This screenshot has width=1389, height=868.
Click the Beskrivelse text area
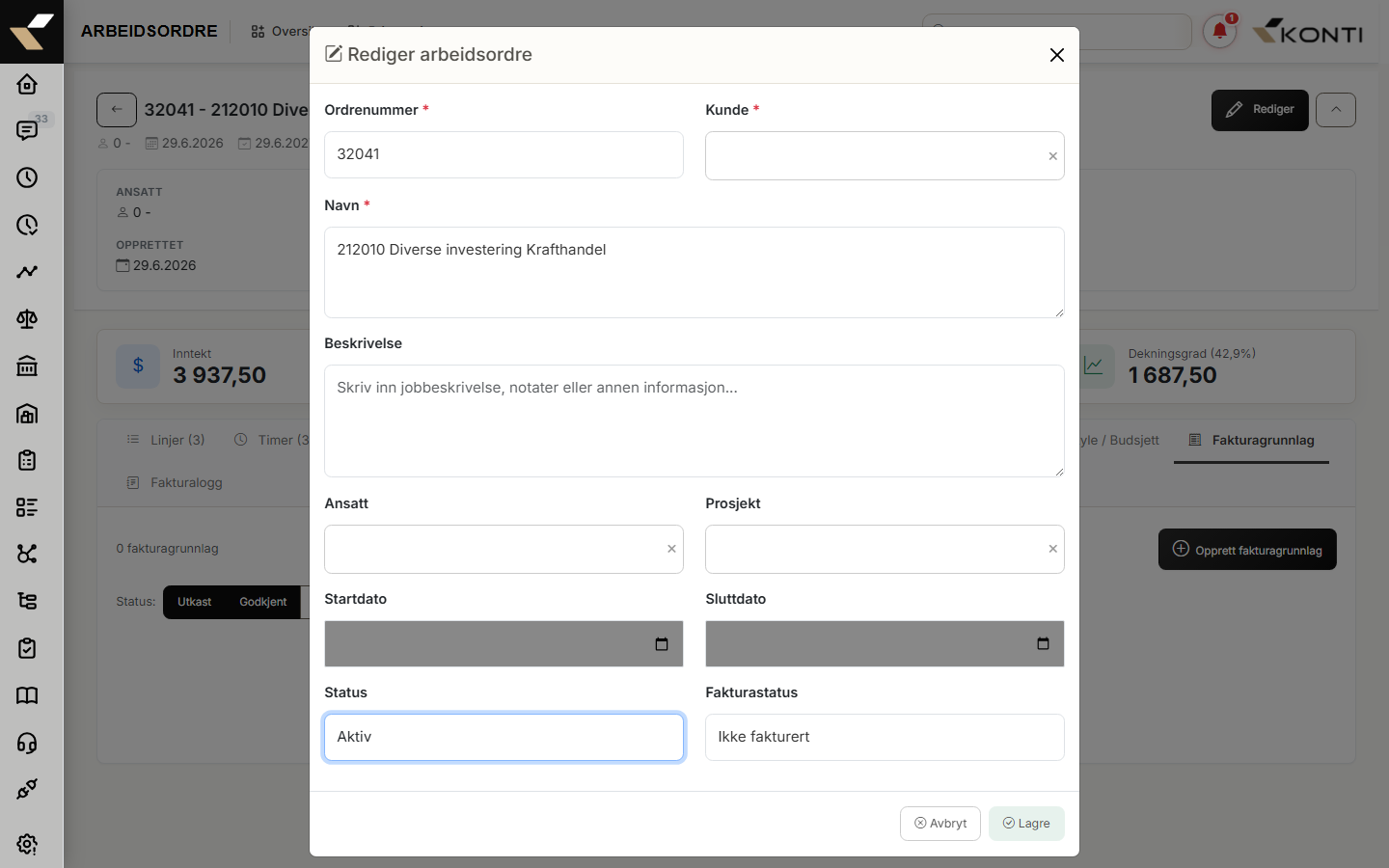pos(694,420)
